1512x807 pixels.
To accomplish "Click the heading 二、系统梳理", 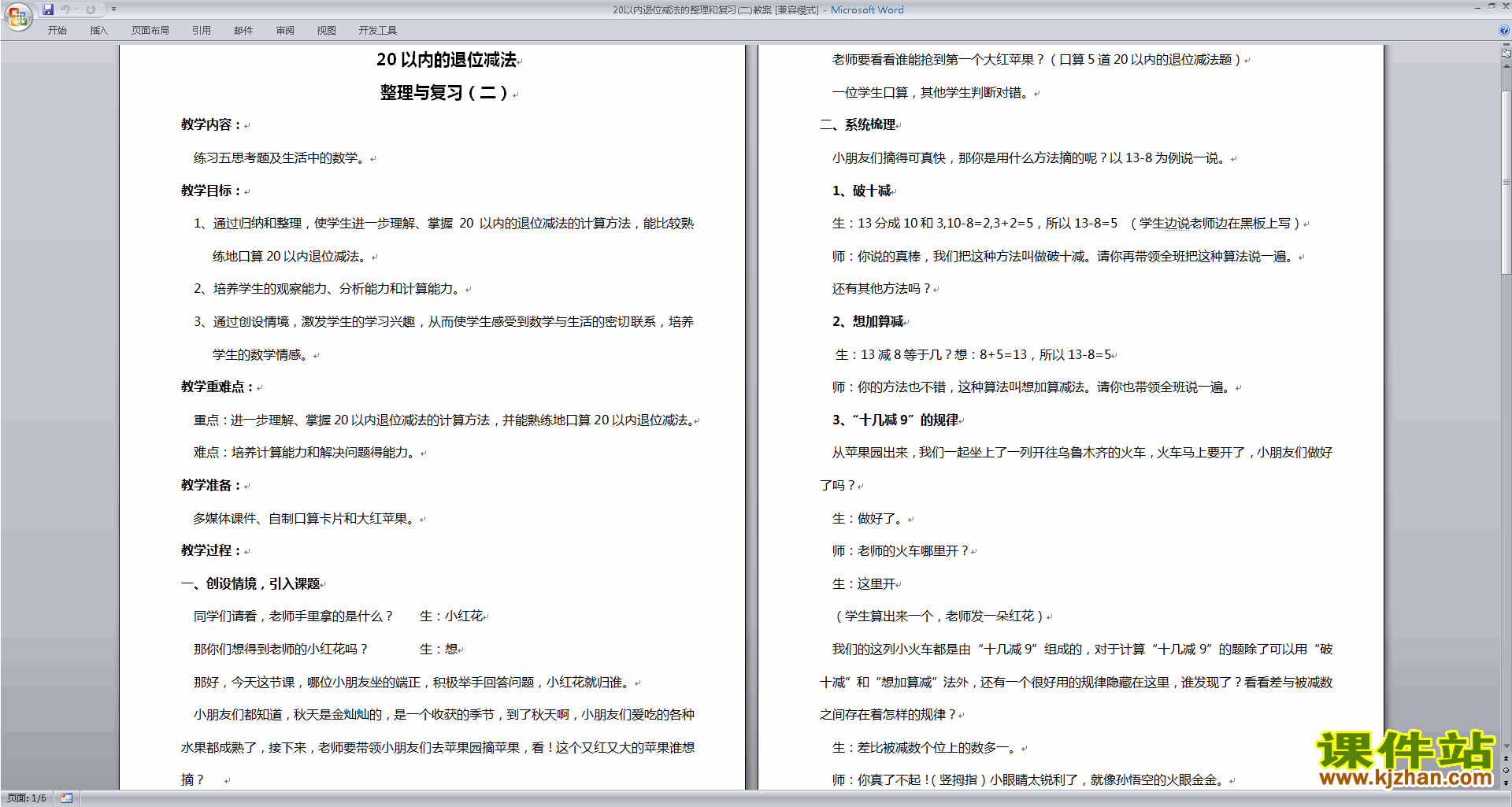I will [x=858, y=125].
